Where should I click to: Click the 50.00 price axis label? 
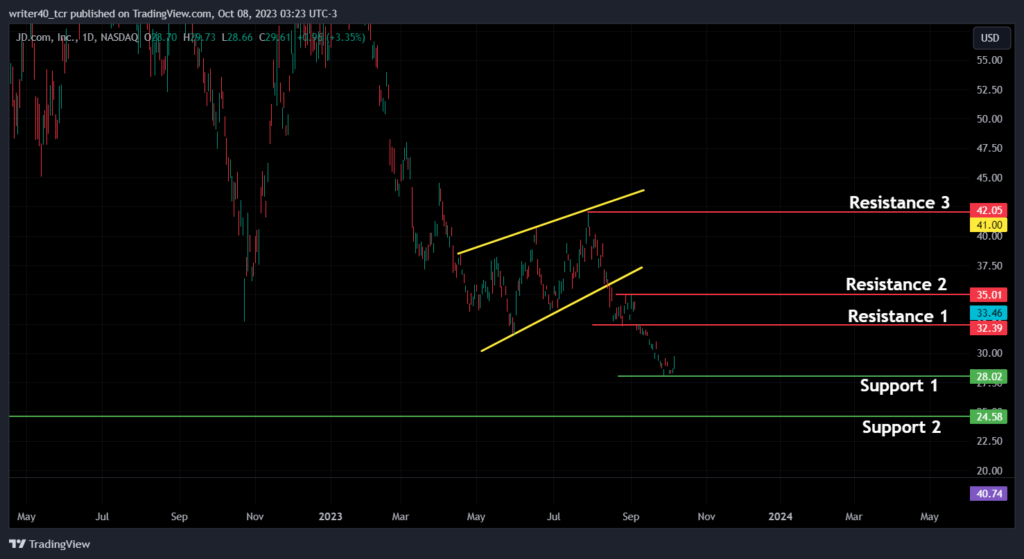tap(989, 119)
